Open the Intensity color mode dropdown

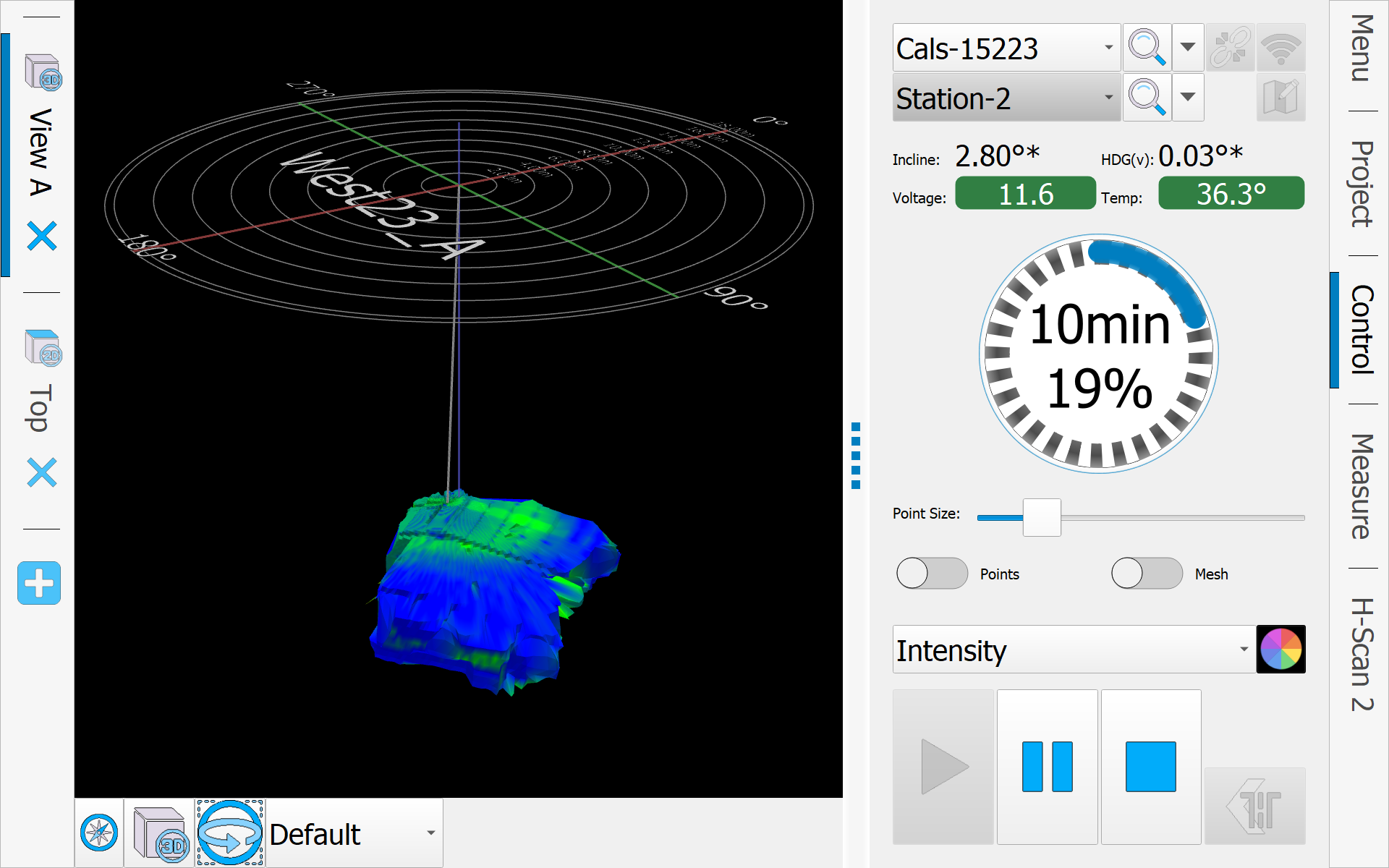pos(1243,650)
